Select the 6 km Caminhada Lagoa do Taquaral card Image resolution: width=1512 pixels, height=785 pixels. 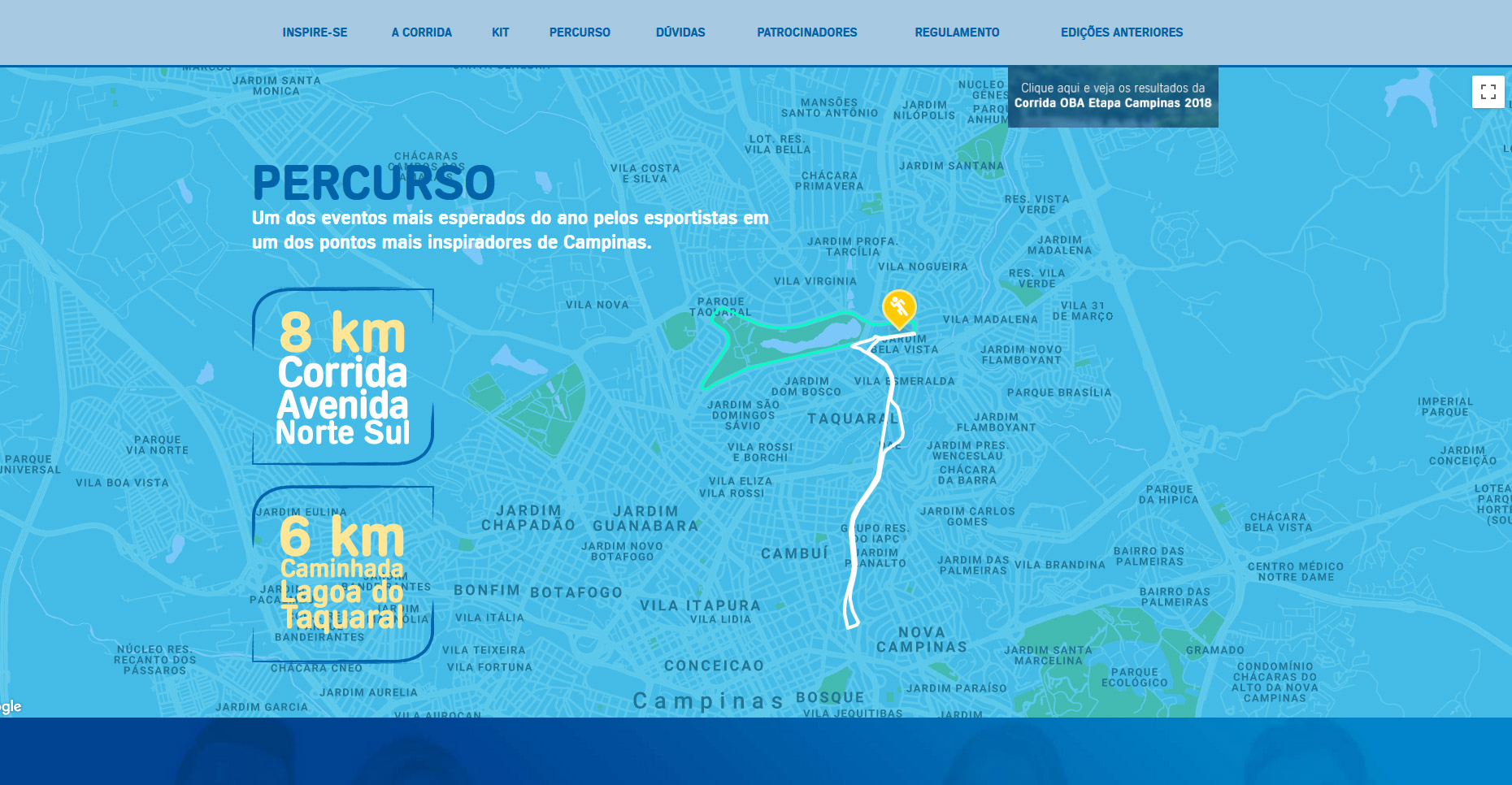point(343,574)
